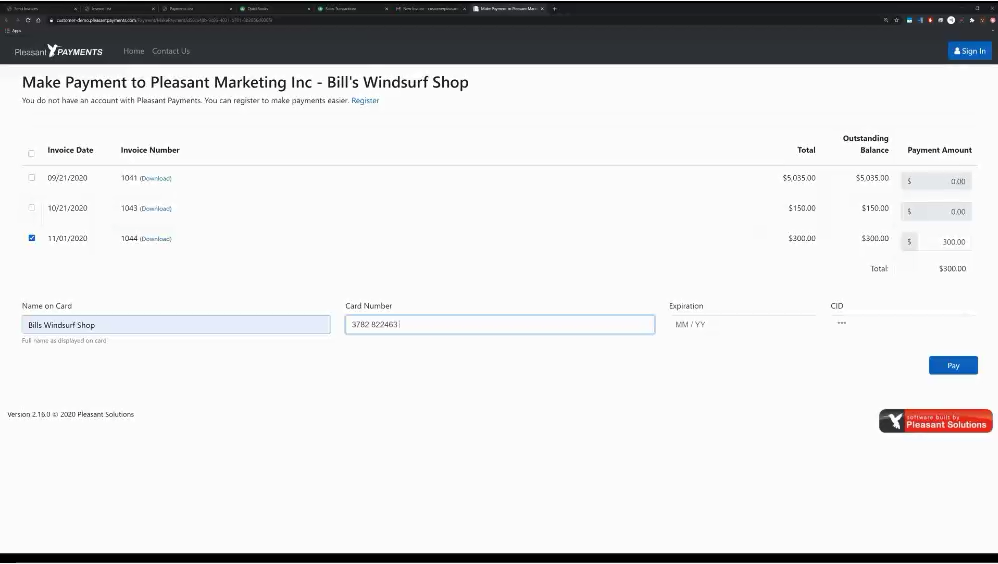Click the browser home icon
This screenshot has width=998, height=564.
point(38,20)
